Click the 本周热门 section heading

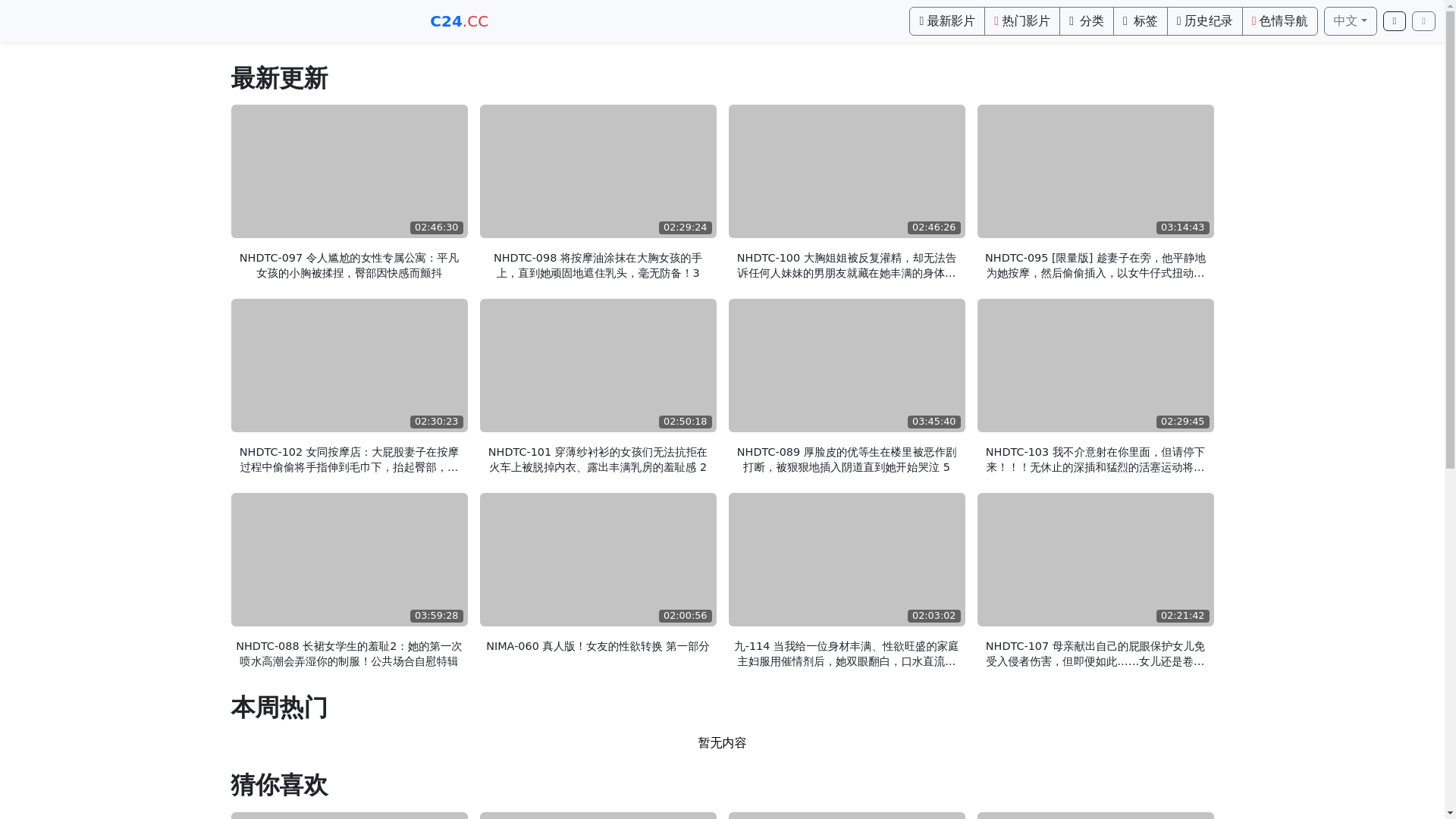279,708
